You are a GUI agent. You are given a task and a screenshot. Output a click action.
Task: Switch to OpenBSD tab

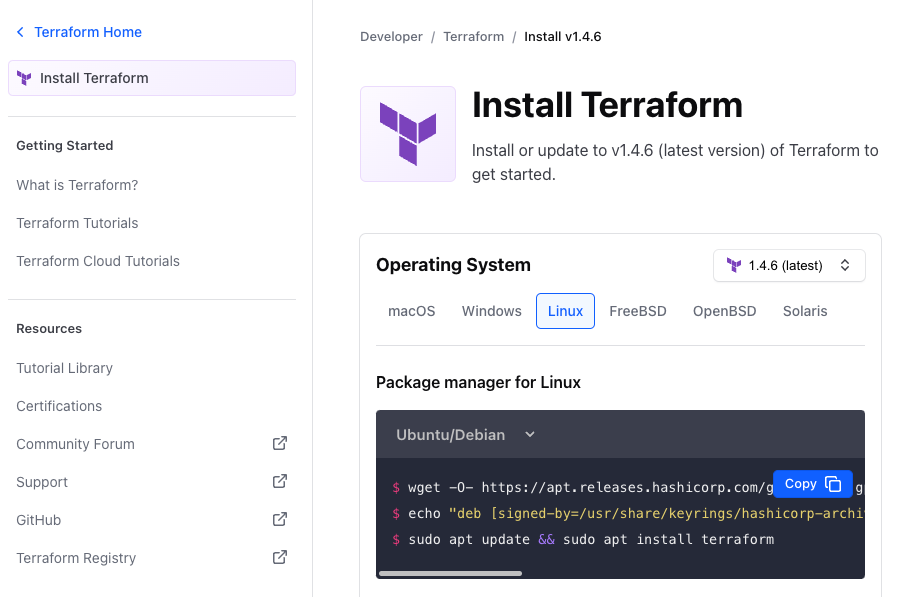[724, 311]
